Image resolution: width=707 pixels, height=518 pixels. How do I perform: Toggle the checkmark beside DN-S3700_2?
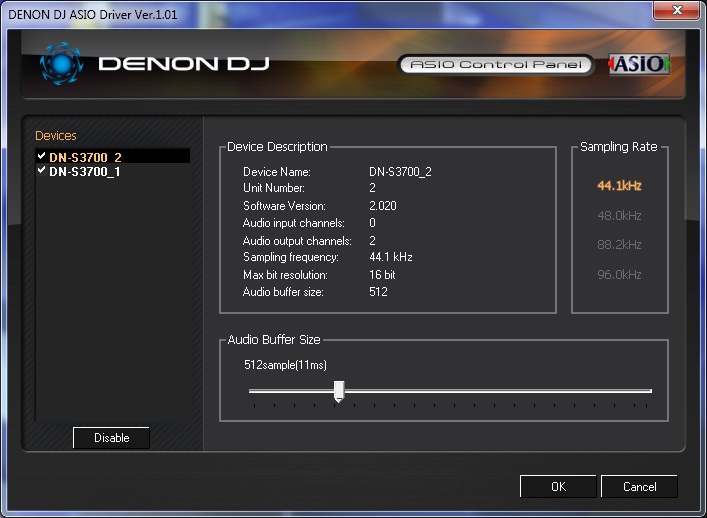tap(41, 157)
